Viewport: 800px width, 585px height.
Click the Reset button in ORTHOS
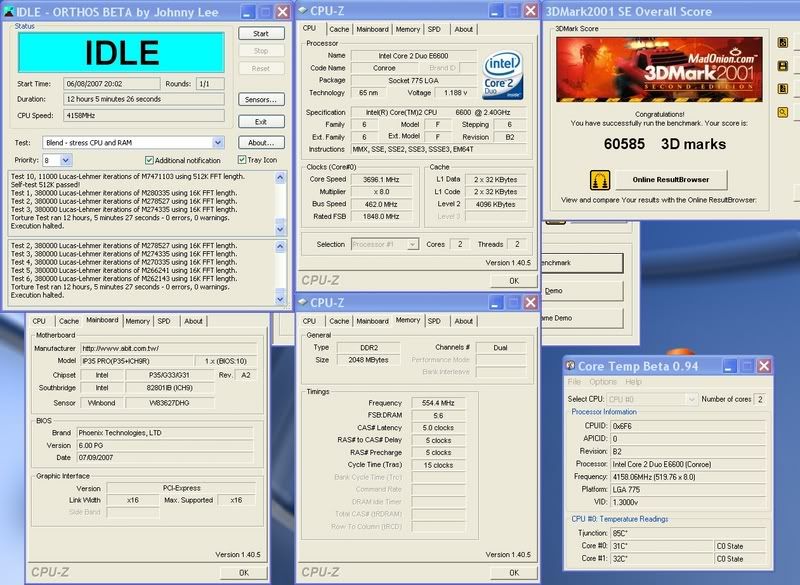pyautogui.click(x=261, y=68)
